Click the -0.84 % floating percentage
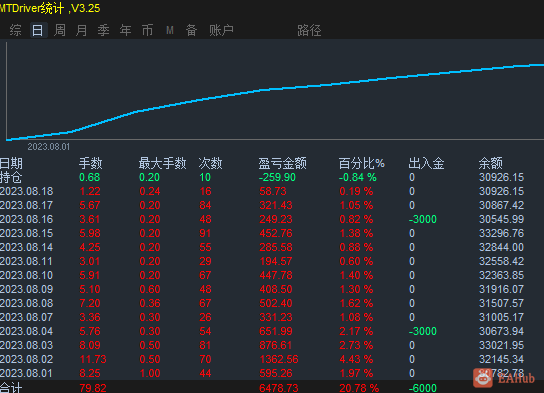 coord(358,178)
